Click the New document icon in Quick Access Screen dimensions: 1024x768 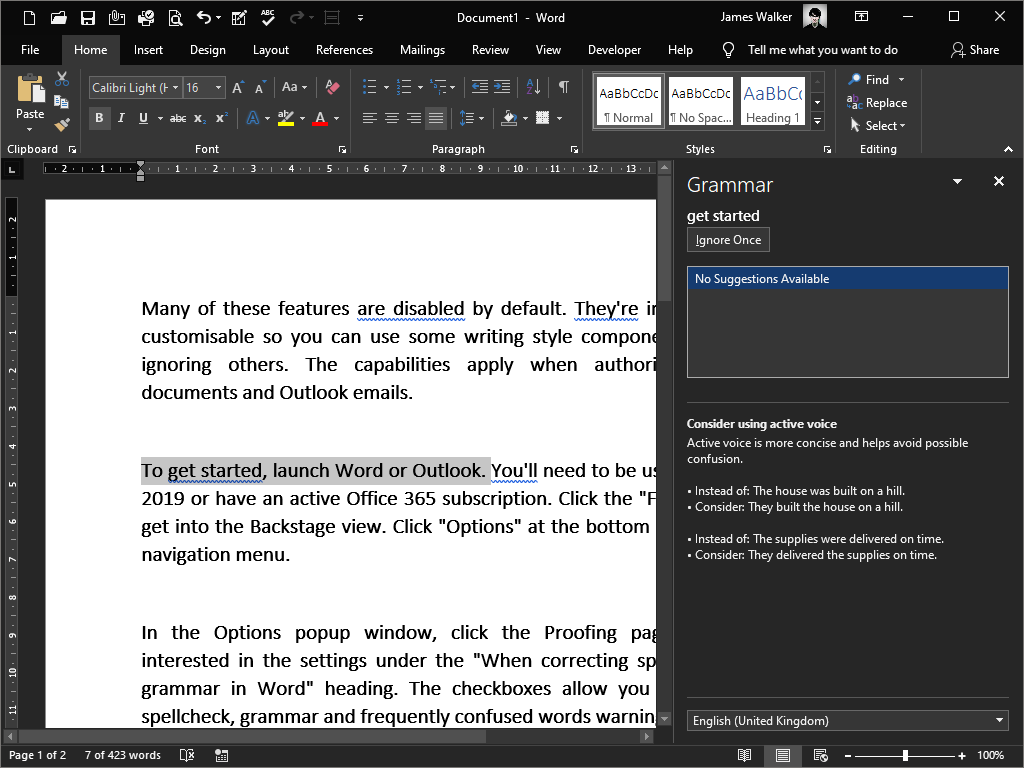29,18
